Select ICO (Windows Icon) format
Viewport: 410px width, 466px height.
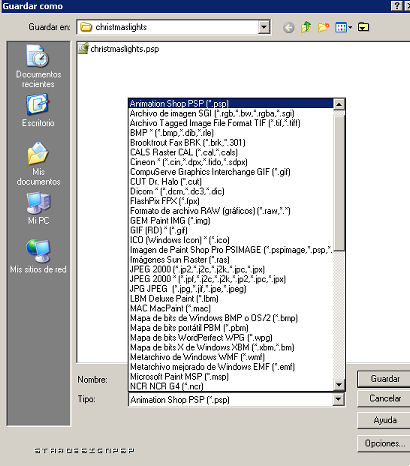(231, 240)
